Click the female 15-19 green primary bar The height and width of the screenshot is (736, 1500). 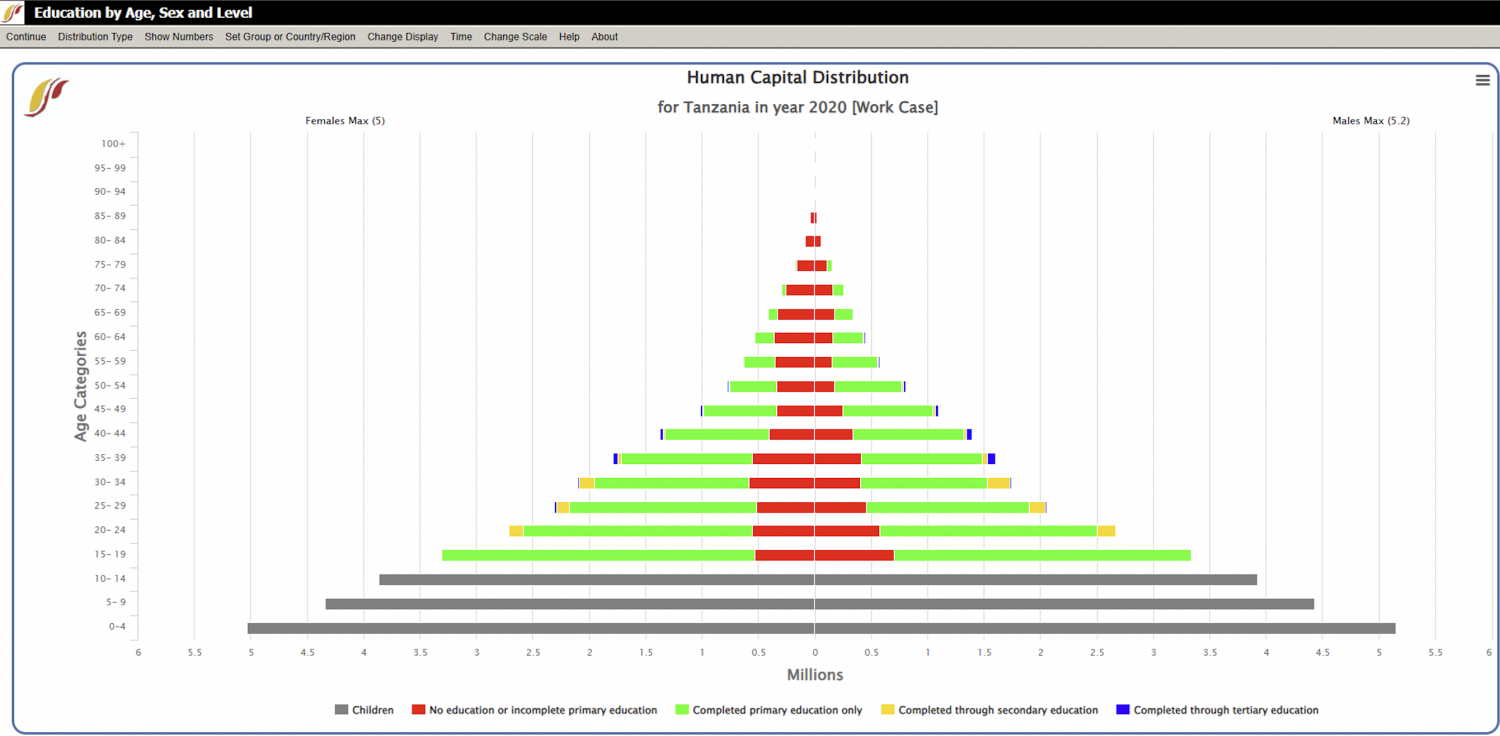[598, 555]
